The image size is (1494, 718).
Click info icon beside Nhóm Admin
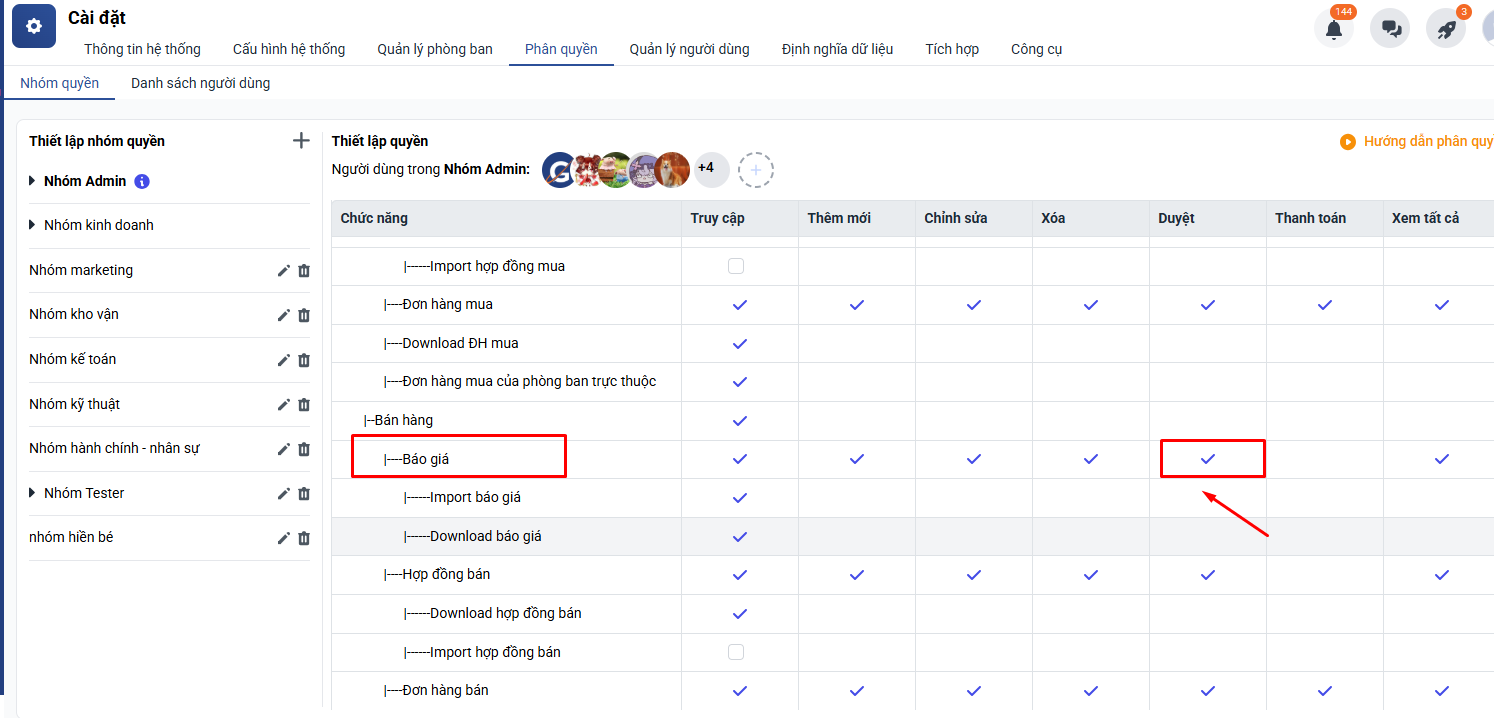click(x=142, y=182)
